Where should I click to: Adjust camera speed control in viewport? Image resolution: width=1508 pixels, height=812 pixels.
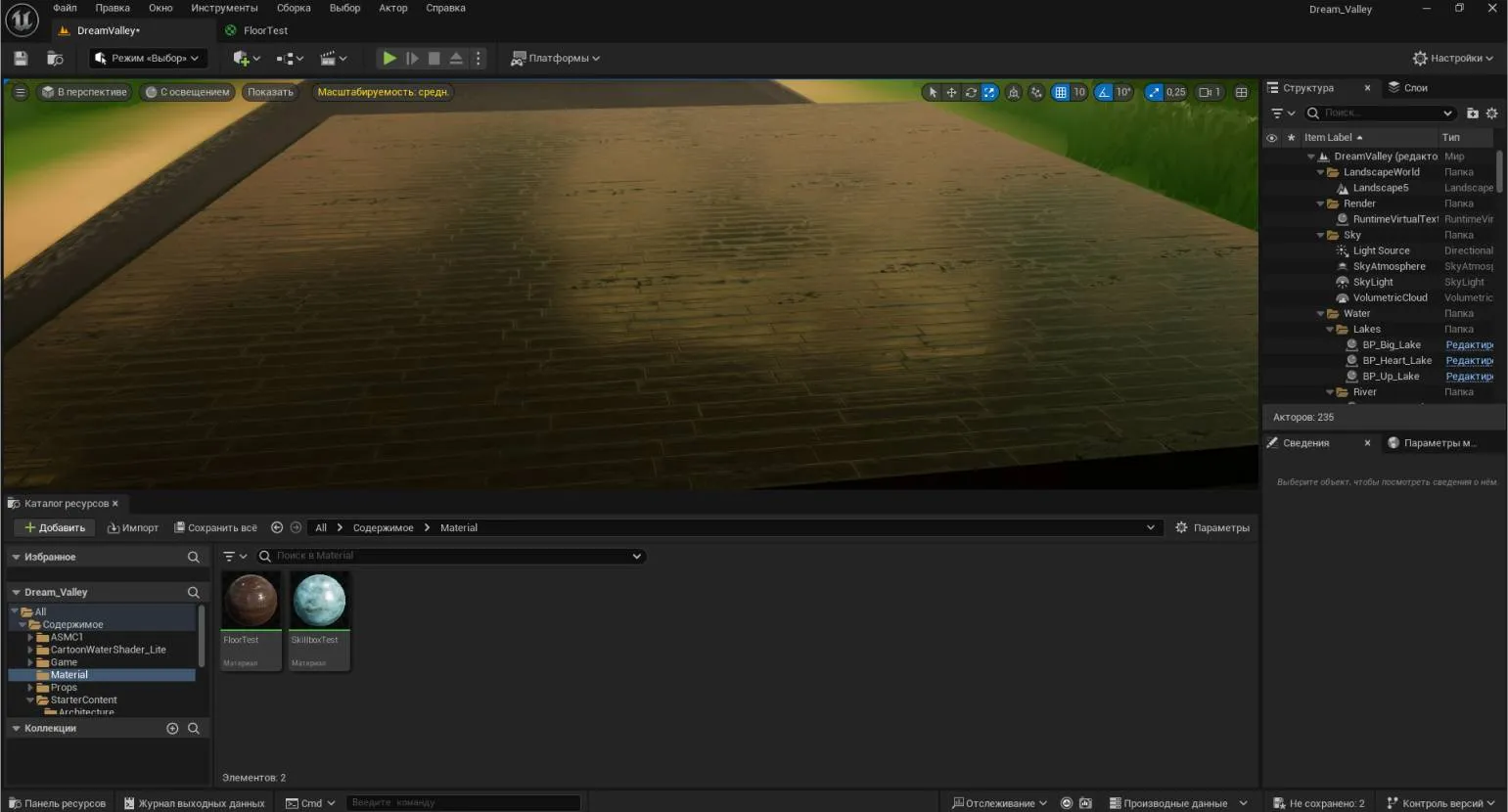(1210, 92)
